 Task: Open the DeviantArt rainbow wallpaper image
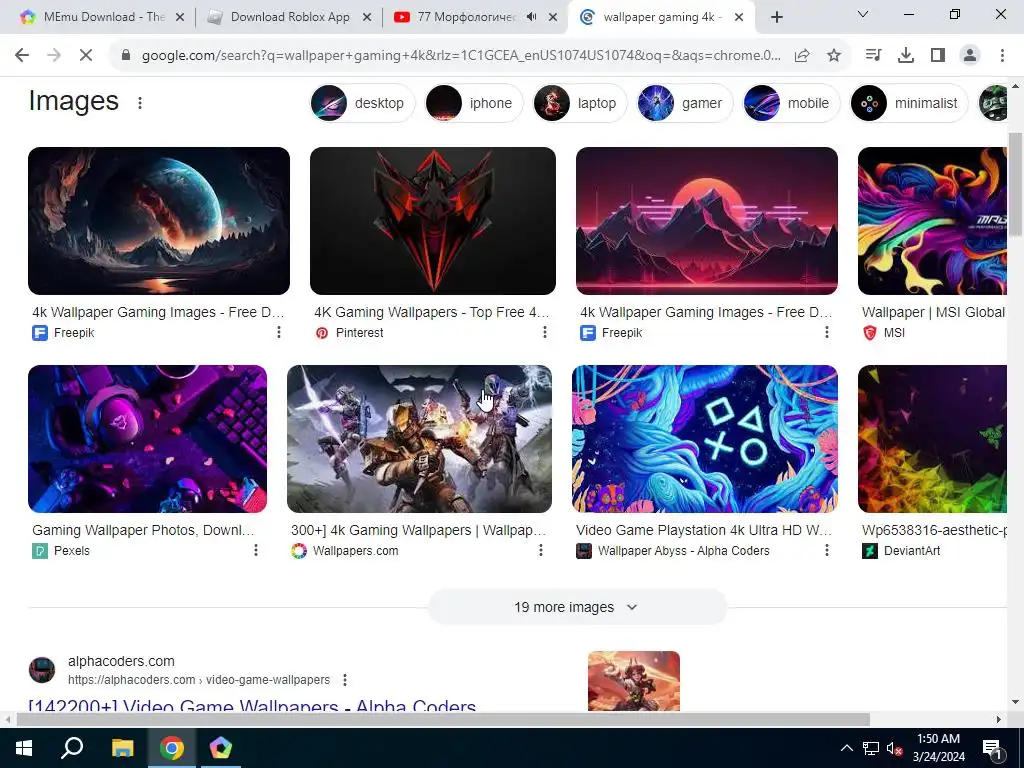[932, 439]
